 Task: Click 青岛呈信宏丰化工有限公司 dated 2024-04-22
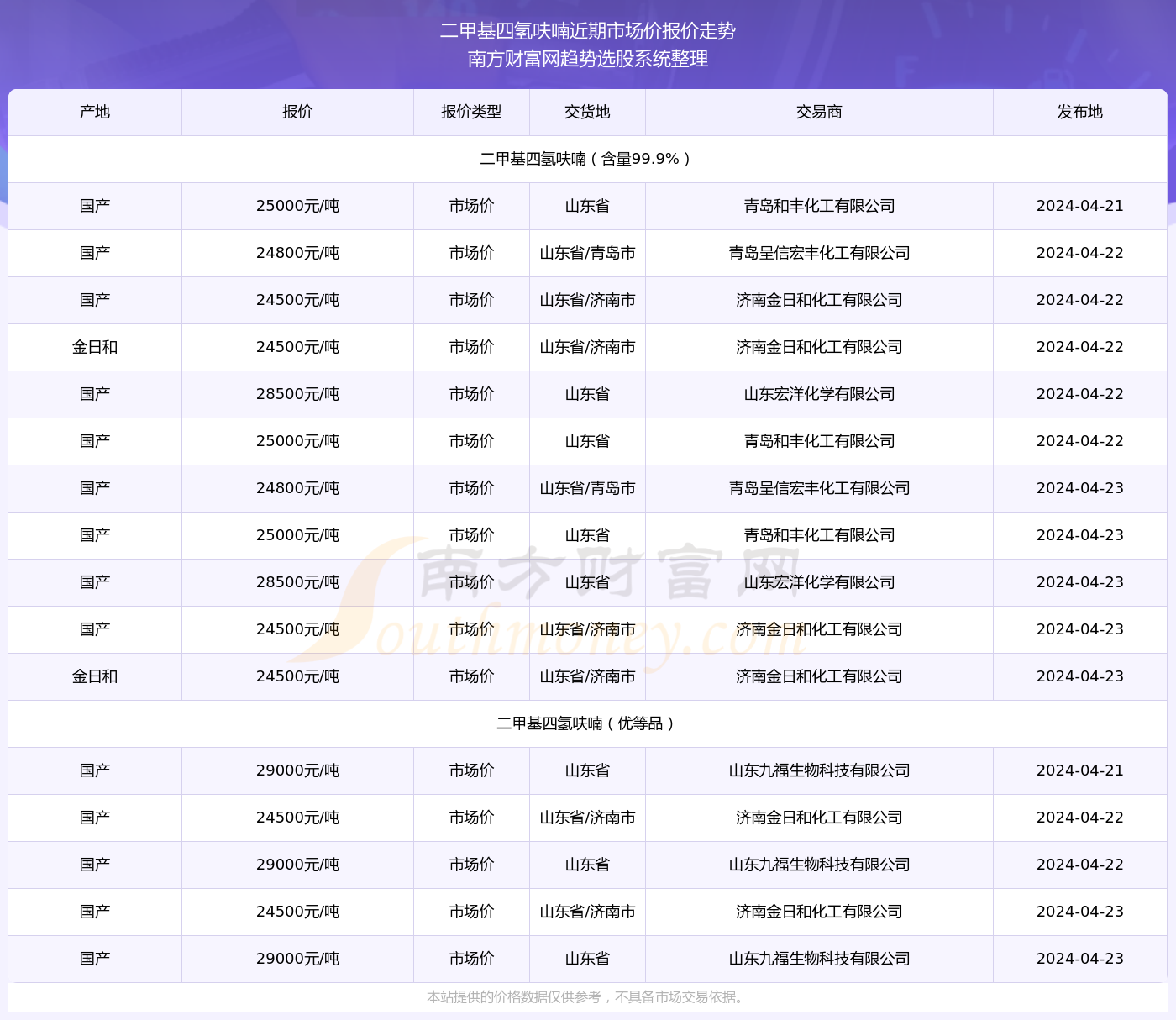[x=819, y=253]
